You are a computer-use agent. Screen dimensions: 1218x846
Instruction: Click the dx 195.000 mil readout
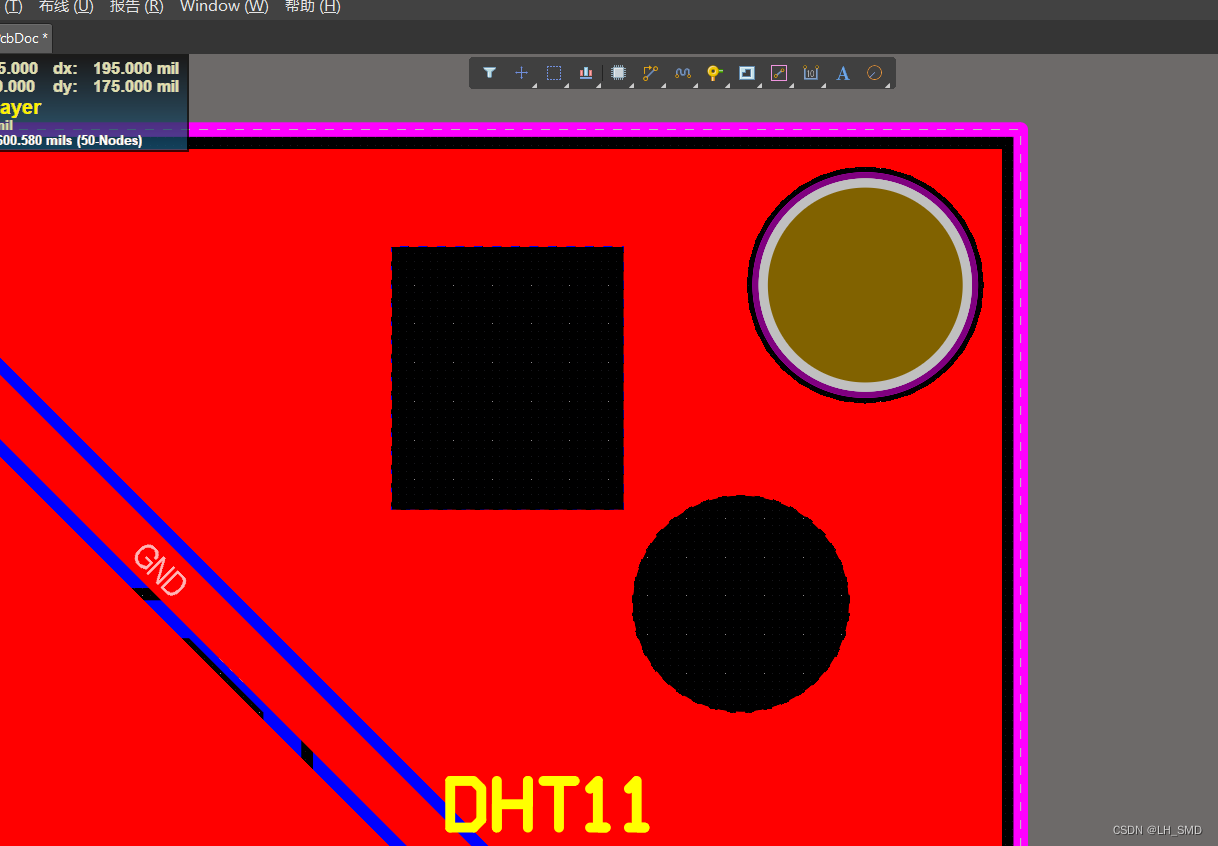tap(117, 69)
